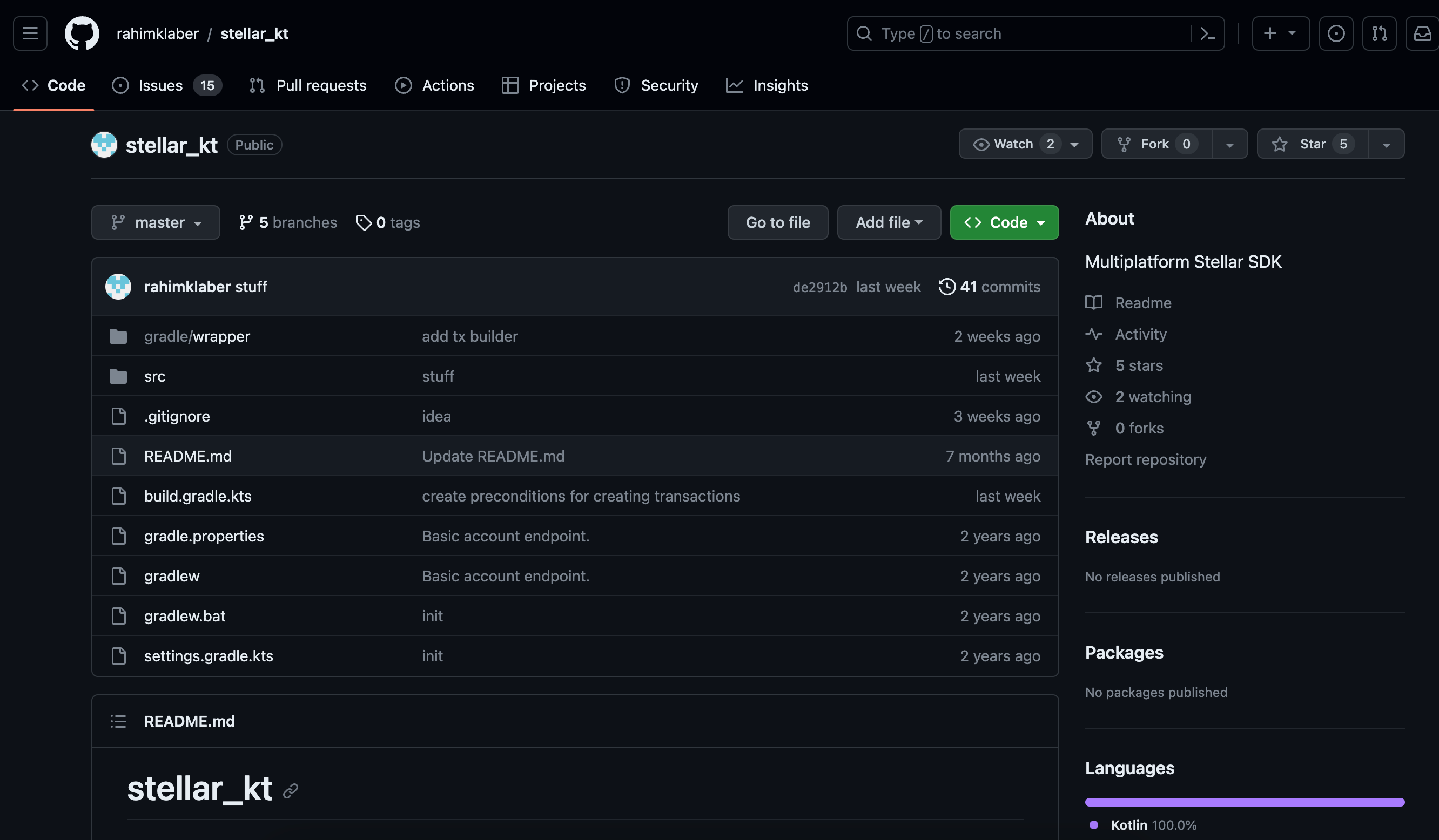Click the Kotlin language bar
This screenshot has width=1439, height=840.
coord(1245,802)
